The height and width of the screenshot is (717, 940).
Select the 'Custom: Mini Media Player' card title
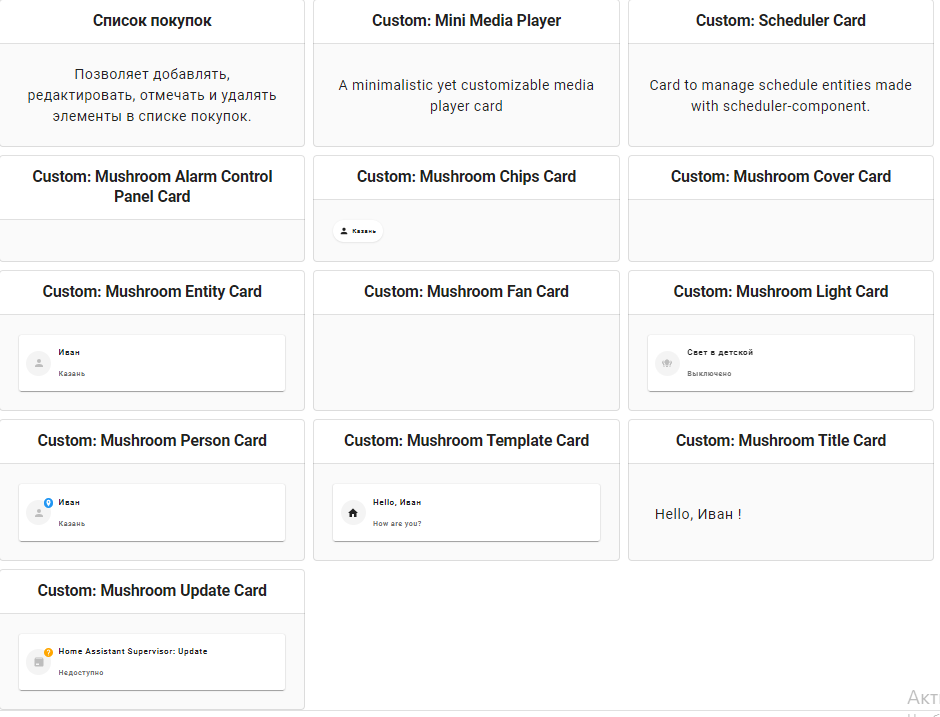point(466,20)
